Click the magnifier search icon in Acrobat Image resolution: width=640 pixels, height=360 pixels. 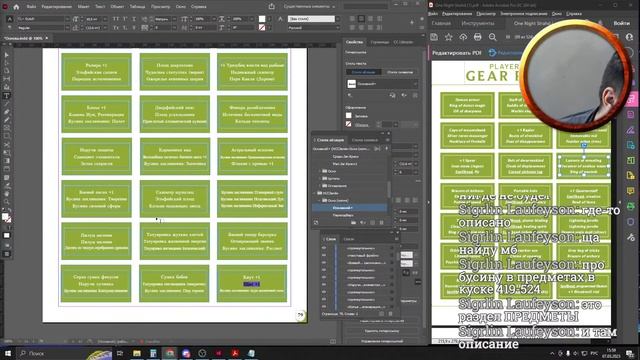[493, 37]
